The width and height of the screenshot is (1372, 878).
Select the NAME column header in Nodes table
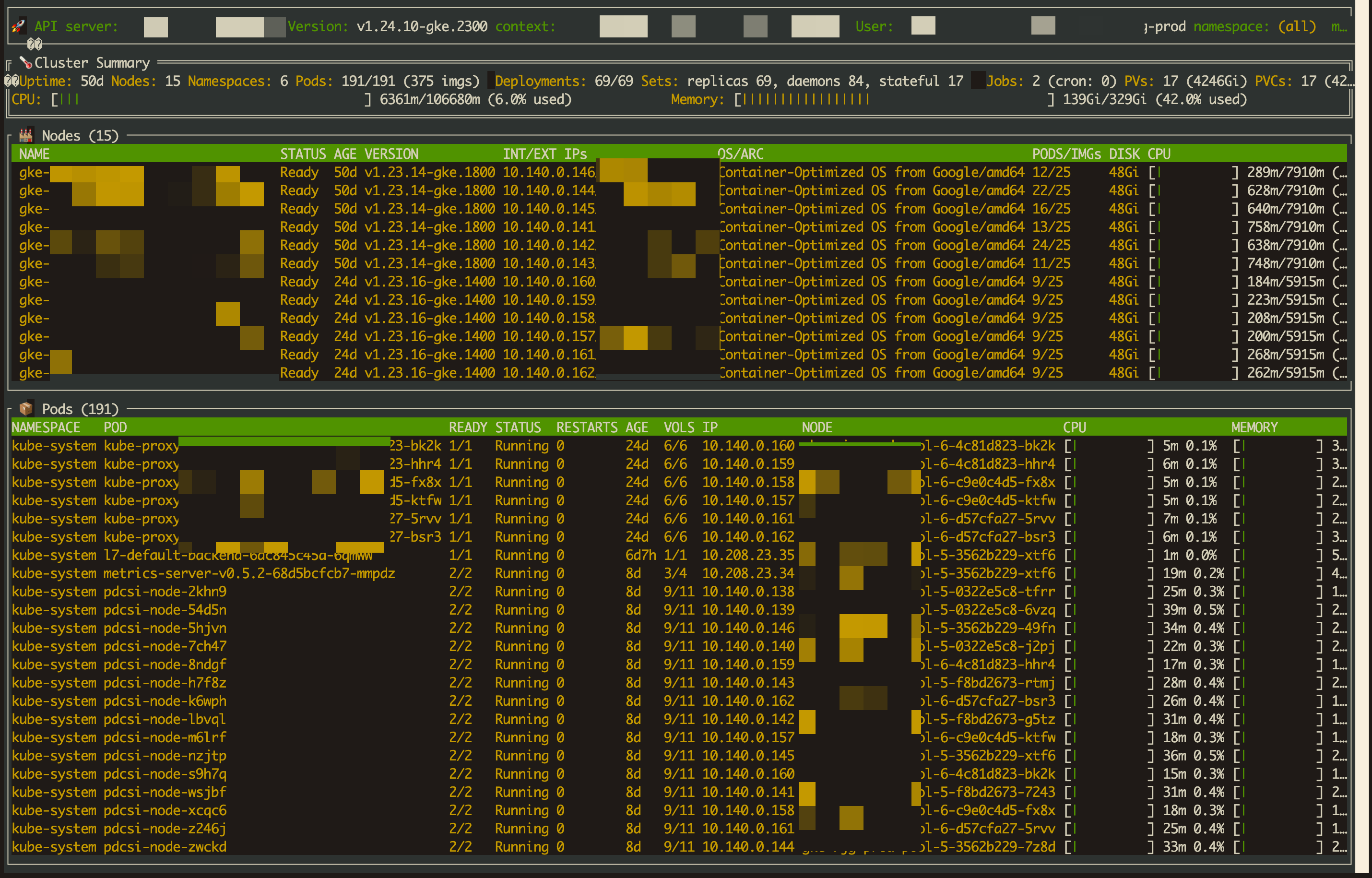[x=34, y=154]
